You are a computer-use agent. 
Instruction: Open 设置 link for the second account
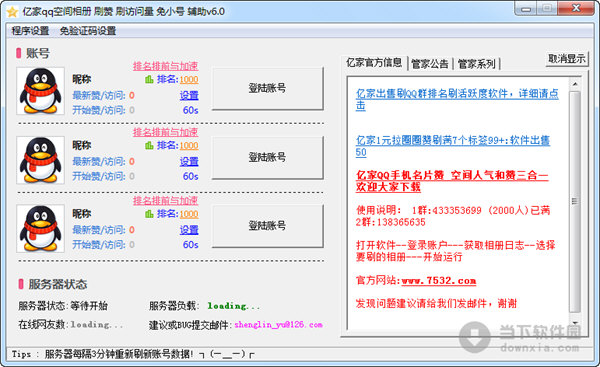pyautogui.click(x=189, y=161)
